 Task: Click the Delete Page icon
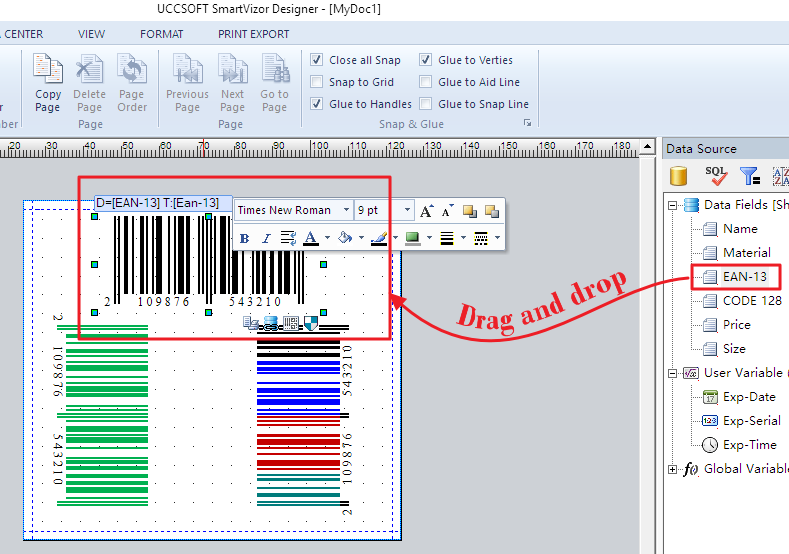coord(90,69)
